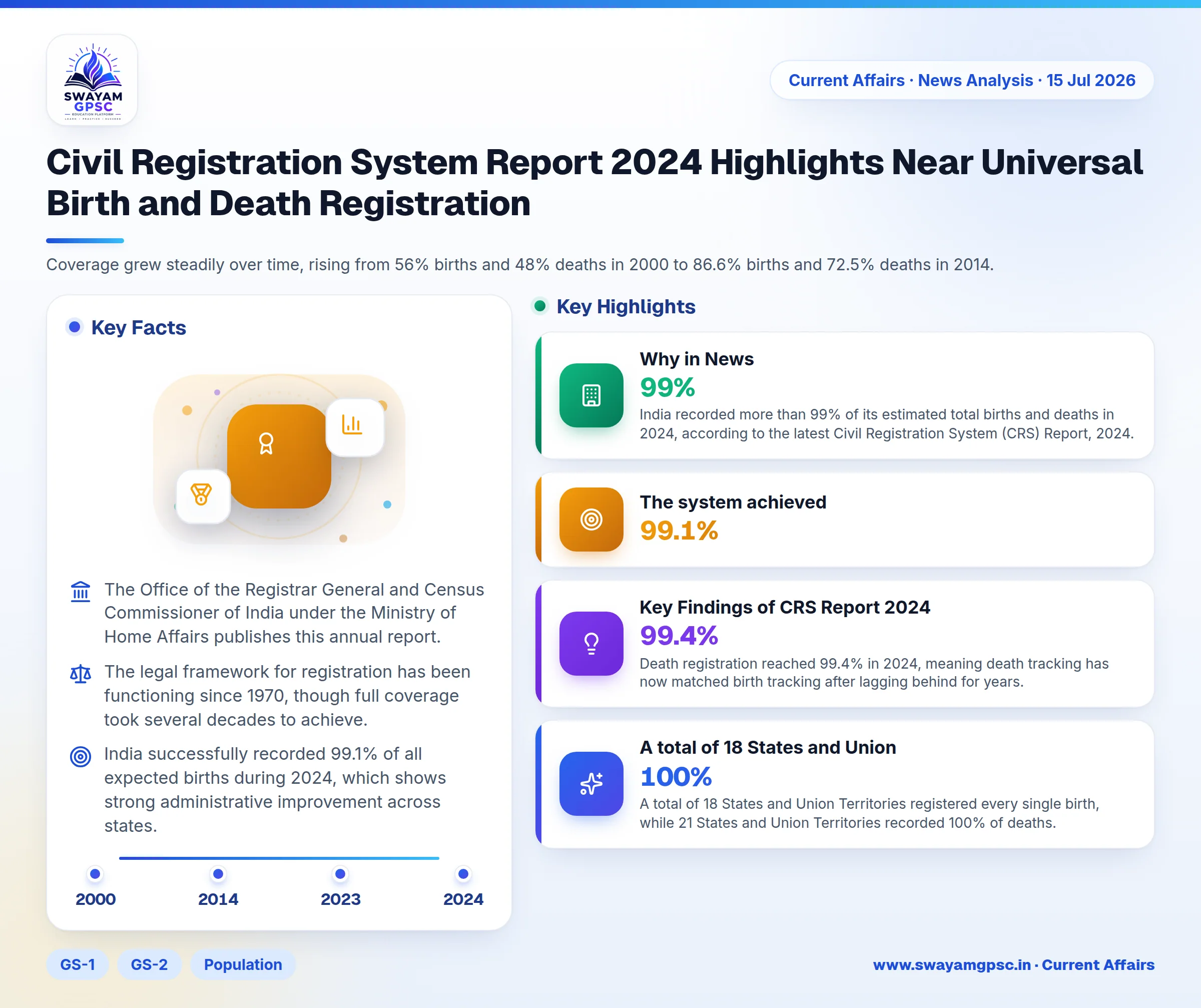
Task: Click the legal framework since 1970 fact text
Action: (x=287, y=696)
